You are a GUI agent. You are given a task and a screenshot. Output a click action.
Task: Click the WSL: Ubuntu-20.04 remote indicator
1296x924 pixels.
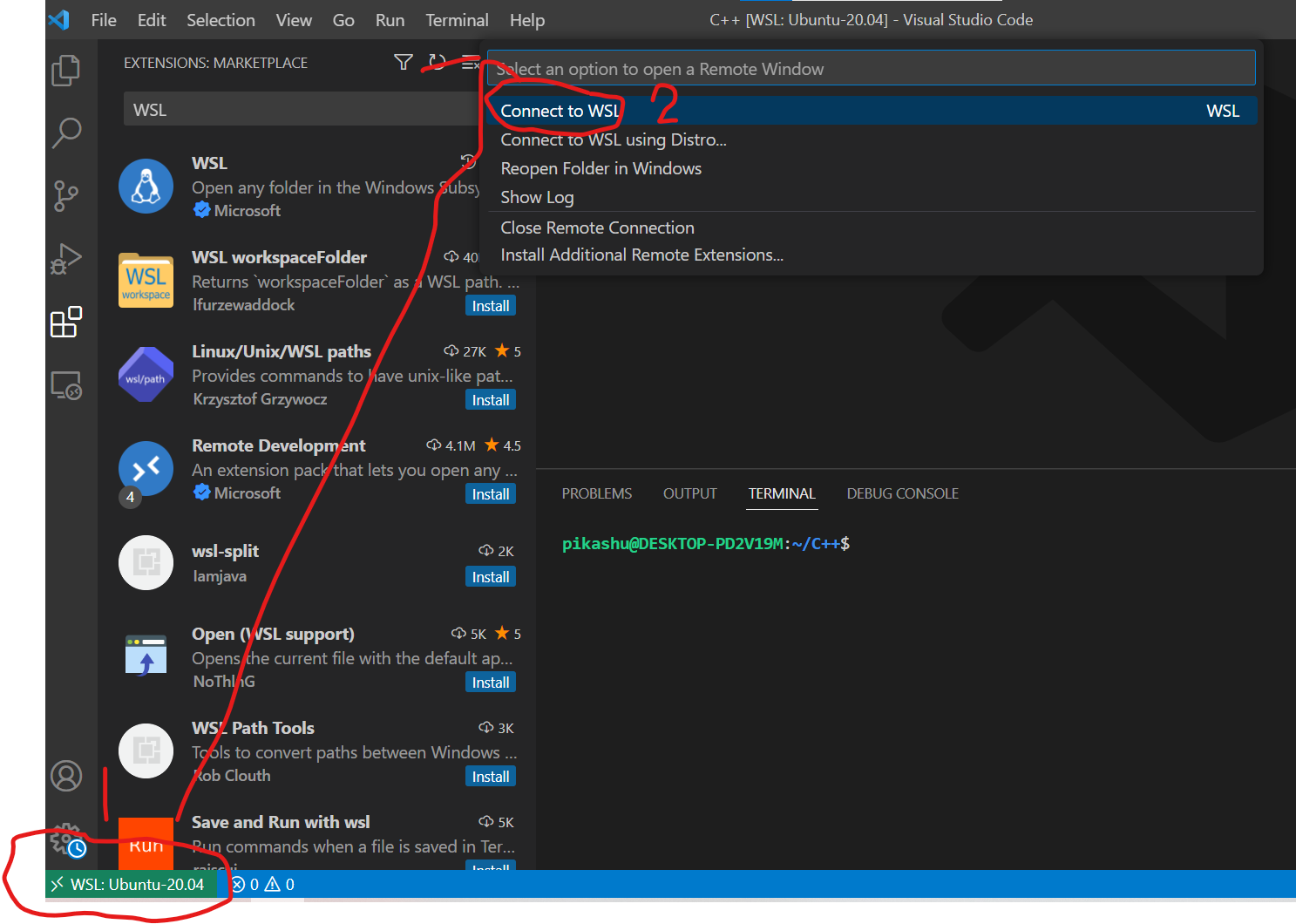(x=132, y=885)
